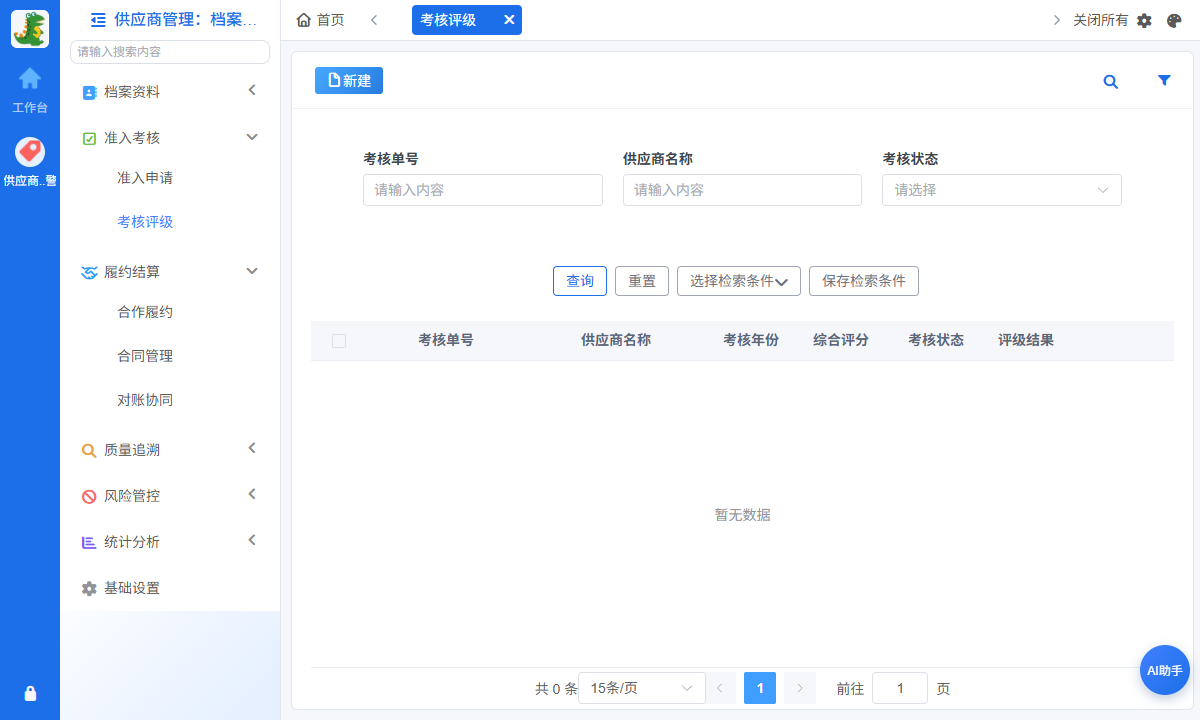Focus the 供应商名称 input field
This screenshot has height=720, width=1200.
tap(742, 190)
